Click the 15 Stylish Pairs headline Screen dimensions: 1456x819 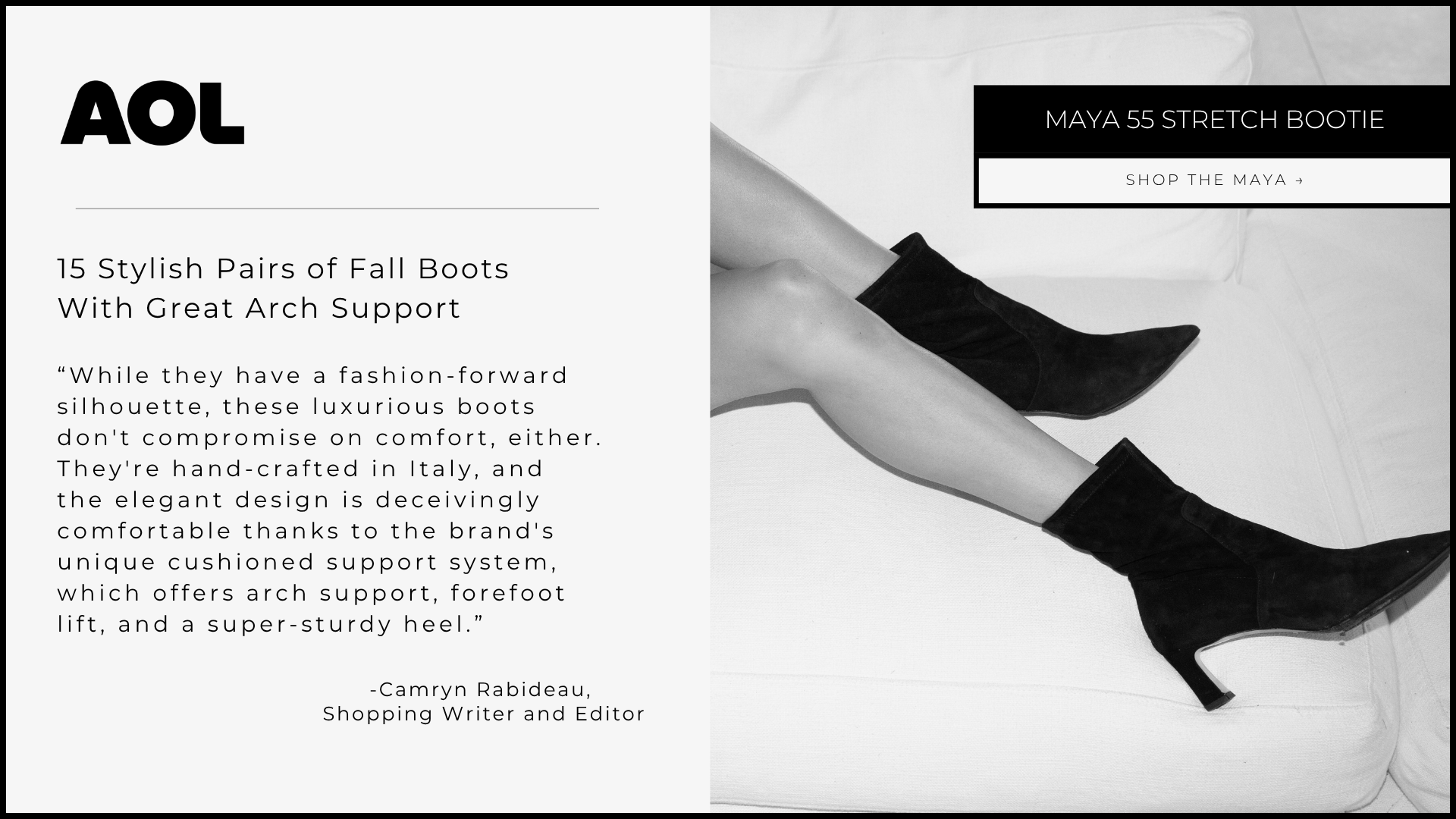(284, 268)
